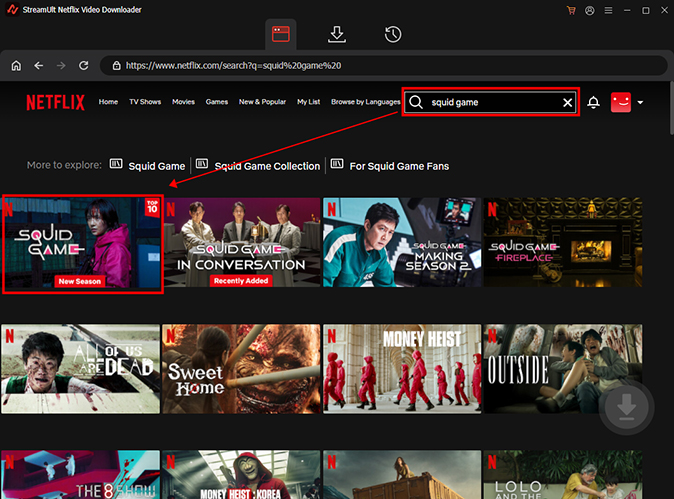This screenshot has height=499, width=674.
Task: Switch to the browser tab icon
Action: tap(281, 34)
